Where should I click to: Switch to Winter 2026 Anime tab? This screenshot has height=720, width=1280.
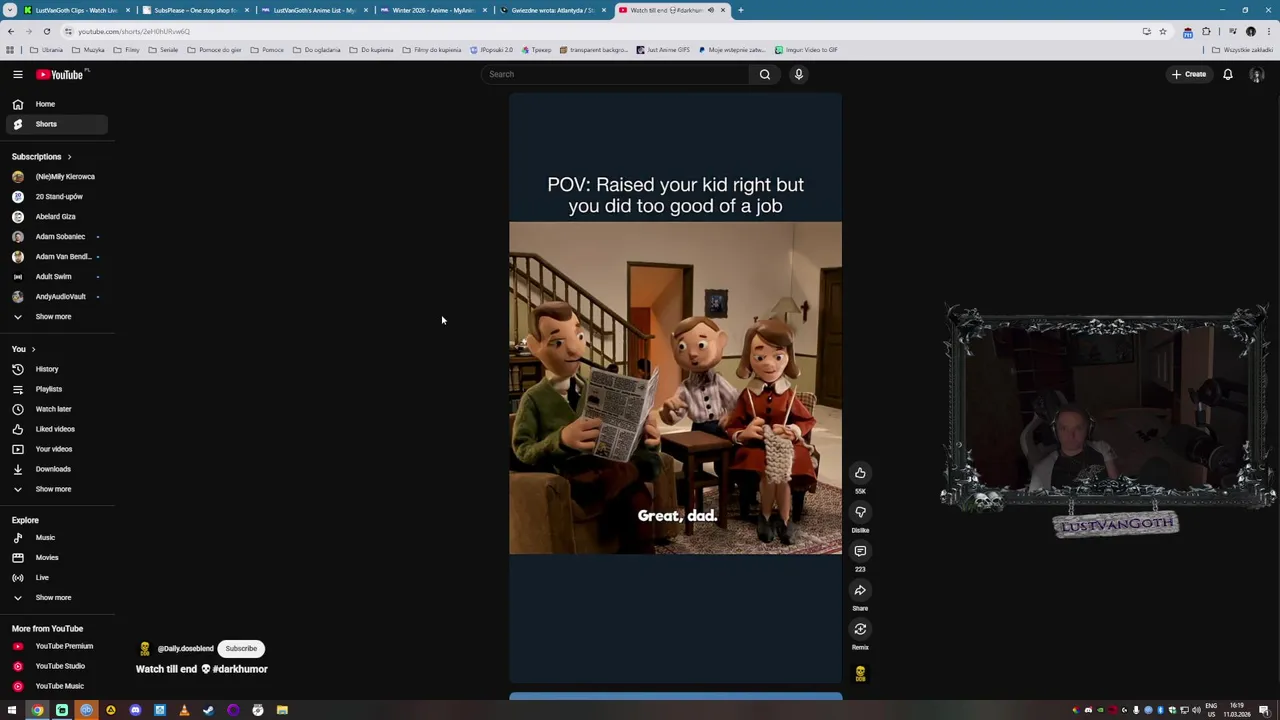pyautogui.click(x=433, y=10)
